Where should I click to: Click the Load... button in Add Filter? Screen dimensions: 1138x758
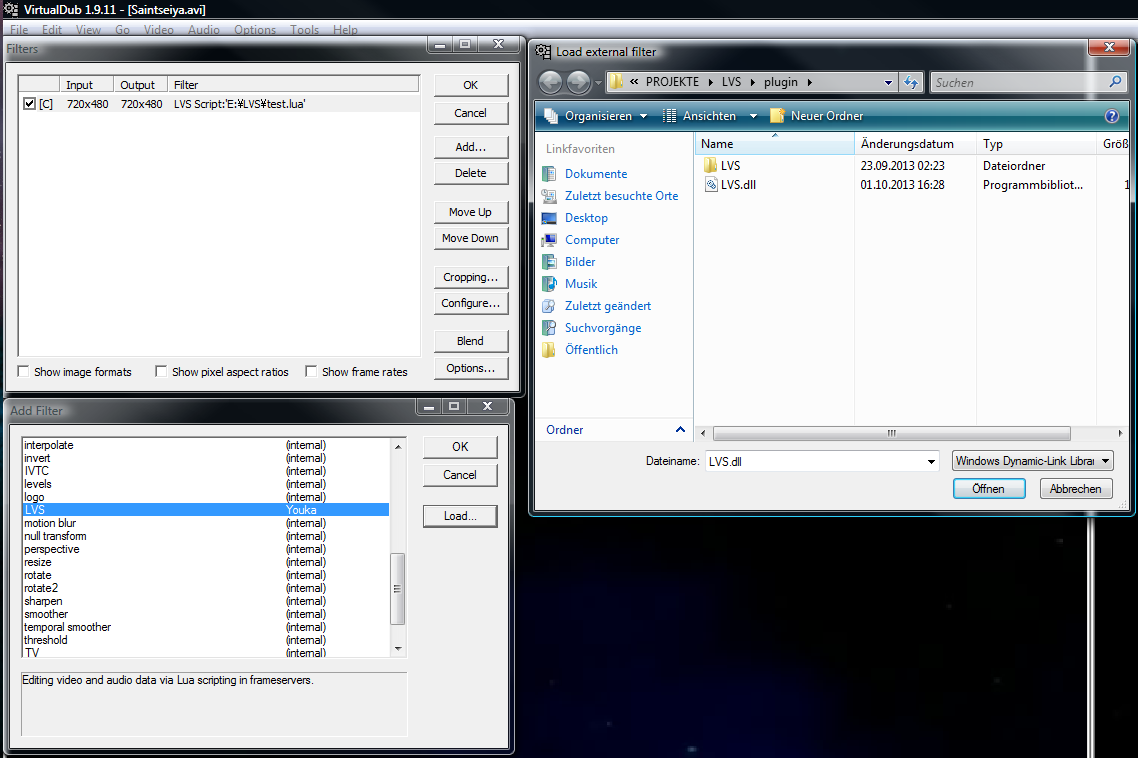pyautogui.click(x=460, y=516)
